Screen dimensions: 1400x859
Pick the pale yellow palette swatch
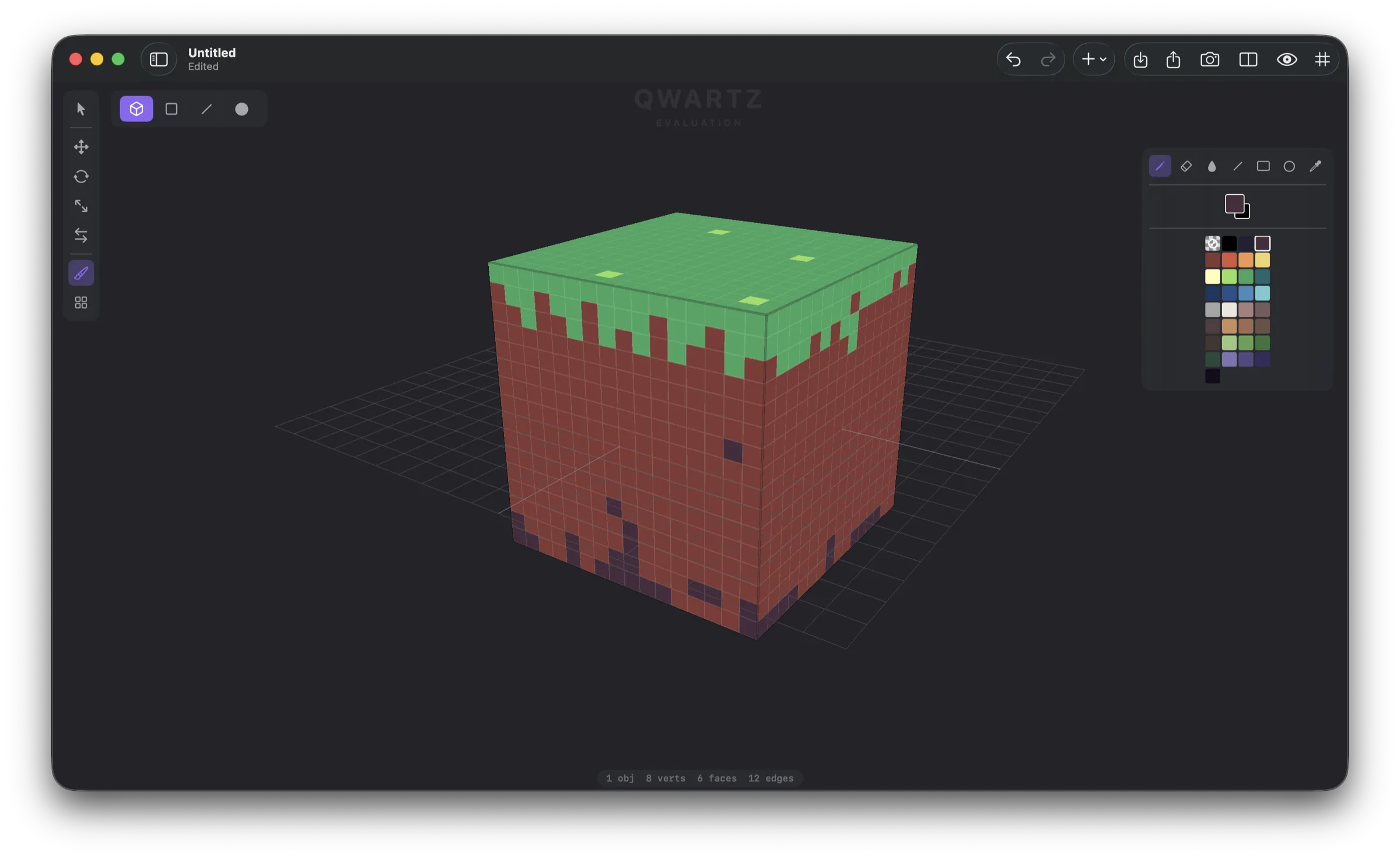1212,276
